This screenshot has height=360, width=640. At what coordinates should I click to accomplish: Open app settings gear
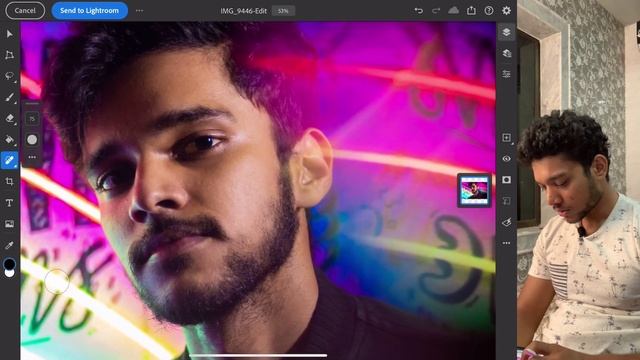point(507,11)
